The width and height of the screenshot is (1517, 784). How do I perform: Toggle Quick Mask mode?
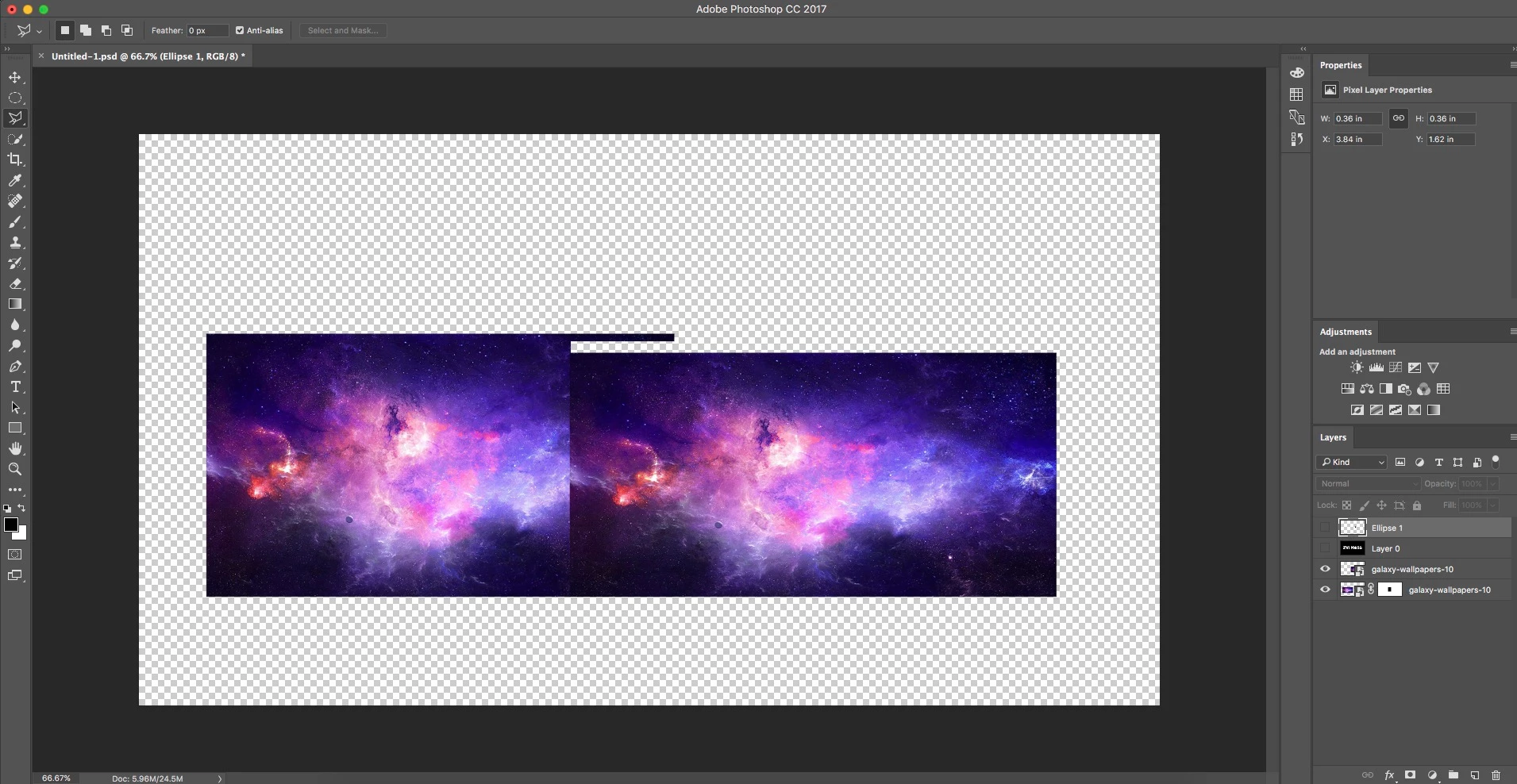[x=15, y=555]
